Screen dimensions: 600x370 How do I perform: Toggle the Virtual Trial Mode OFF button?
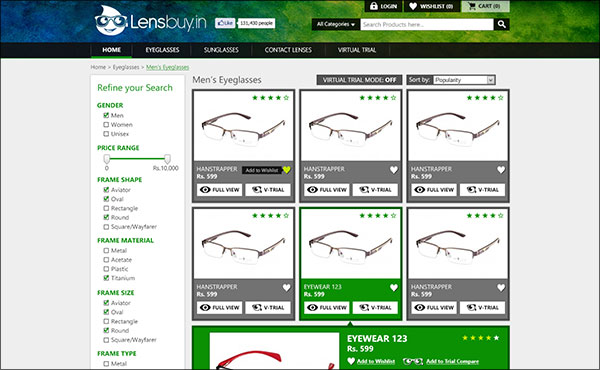(x=359, y=80)
